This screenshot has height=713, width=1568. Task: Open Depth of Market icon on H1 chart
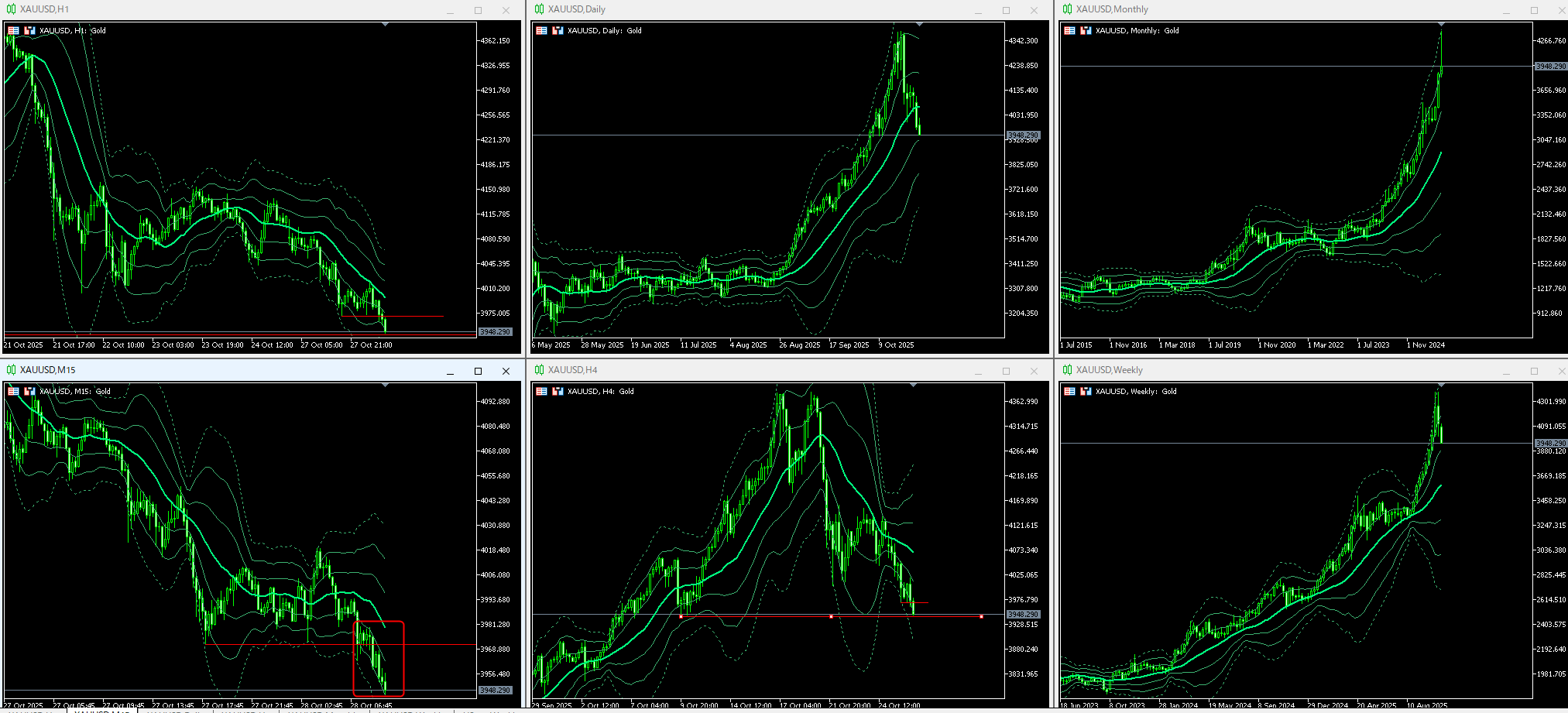pyautogui.click(x=29, y=31)
